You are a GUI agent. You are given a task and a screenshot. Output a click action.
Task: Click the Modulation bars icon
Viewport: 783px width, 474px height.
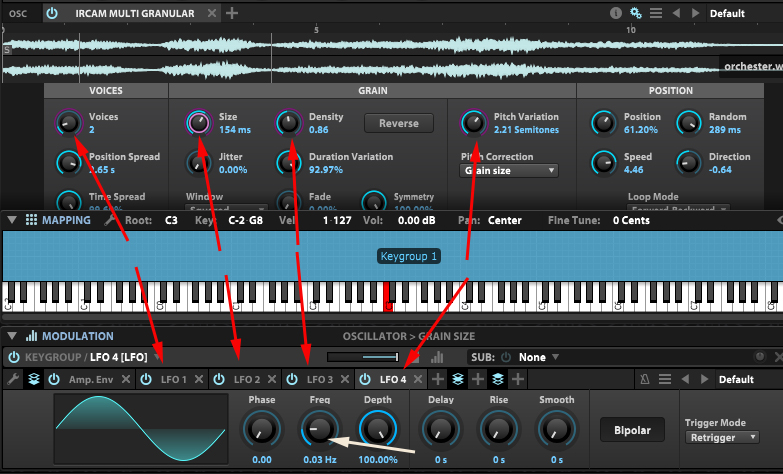[x=31, y=336]
